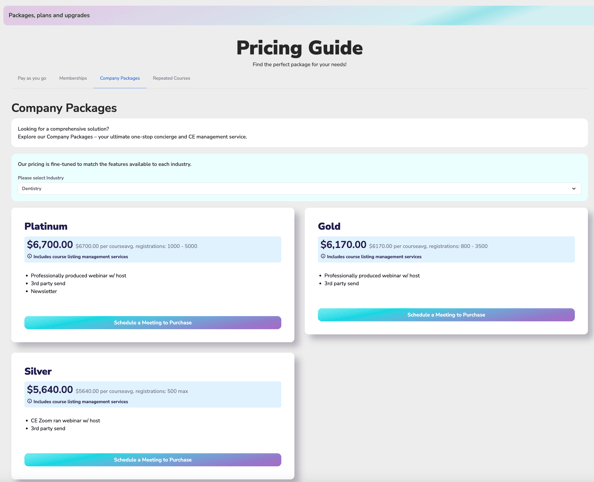Expand the industry dropdown chevron arrow
The image size is (594, 482).
pos(574,189)
